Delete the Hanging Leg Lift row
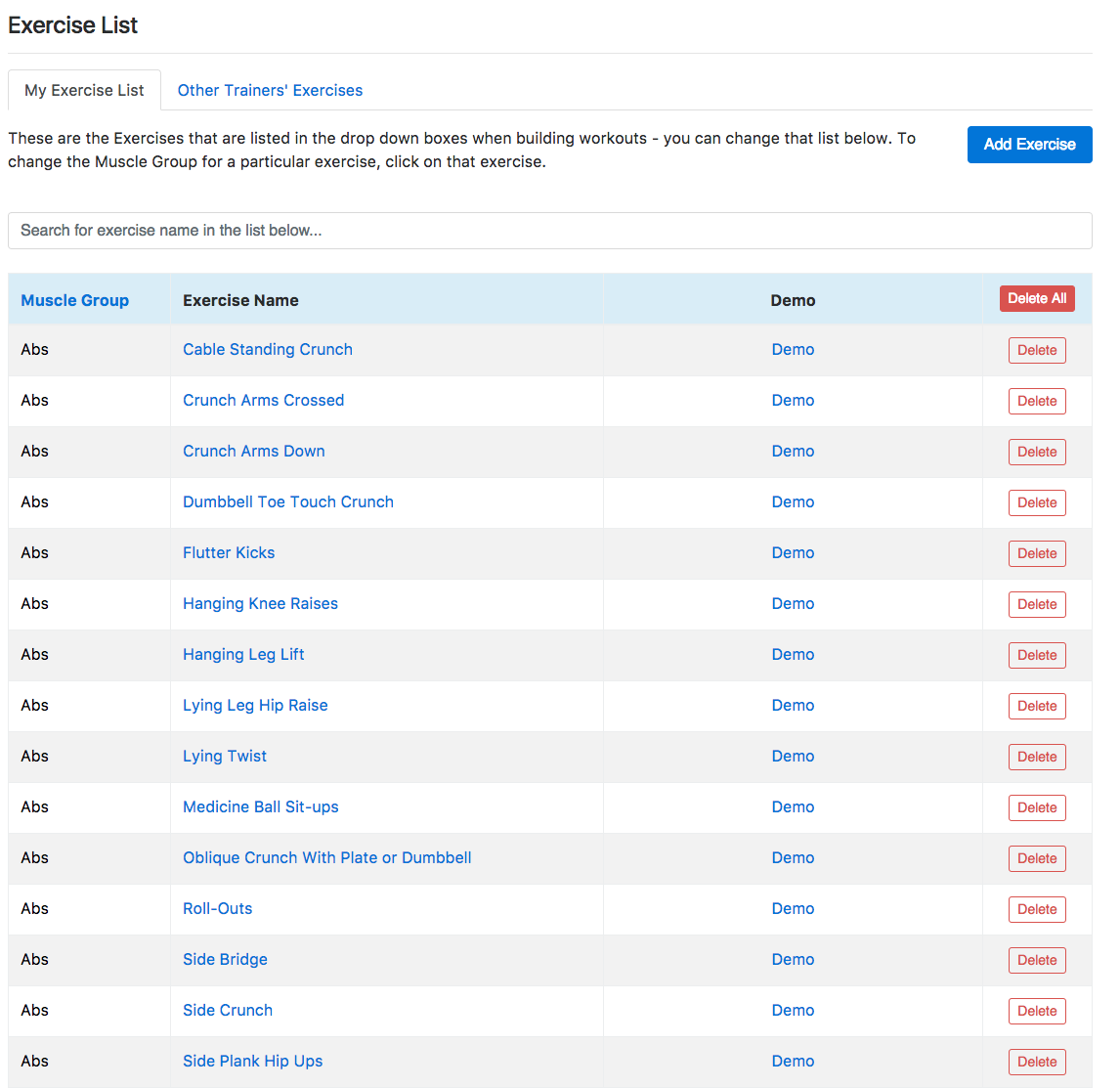The width and height of the screenshot is (1120, 1088). tap(1036, 655)
